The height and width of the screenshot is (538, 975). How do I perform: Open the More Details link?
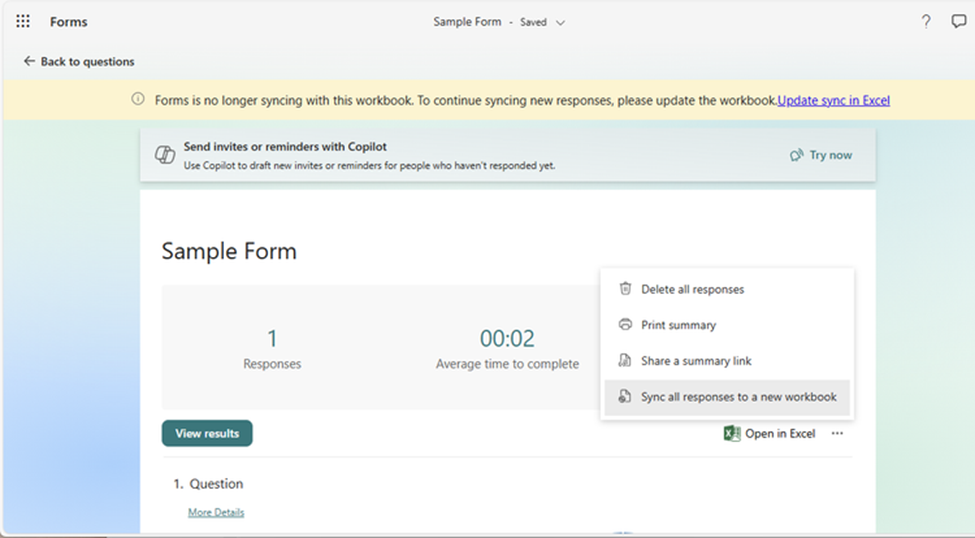216,512
